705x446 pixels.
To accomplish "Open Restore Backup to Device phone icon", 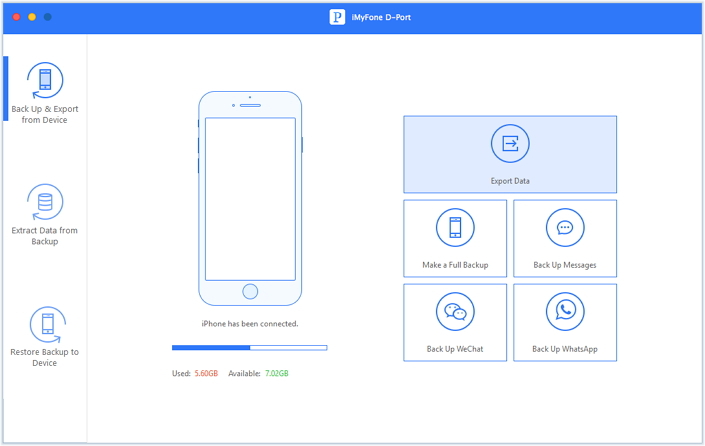I will click(x=48, y=324).
